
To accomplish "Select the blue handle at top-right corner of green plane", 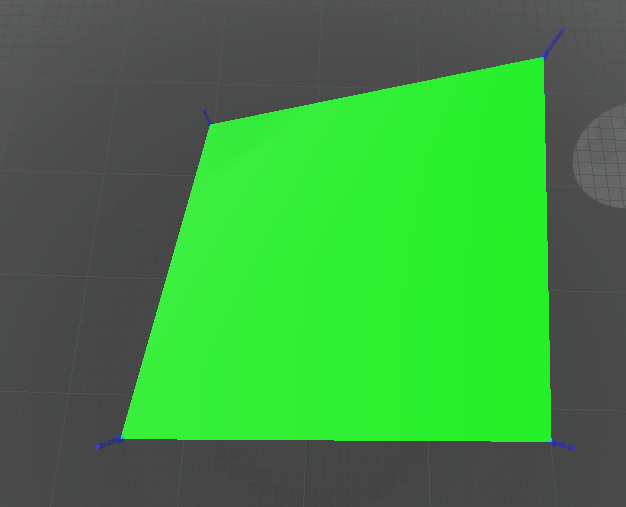I will 553,42.
